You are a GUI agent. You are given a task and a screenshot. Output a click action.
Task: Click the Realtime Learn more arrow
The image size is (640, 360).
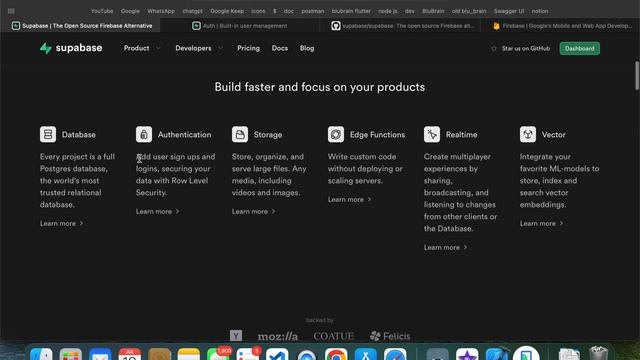point(465,247)
